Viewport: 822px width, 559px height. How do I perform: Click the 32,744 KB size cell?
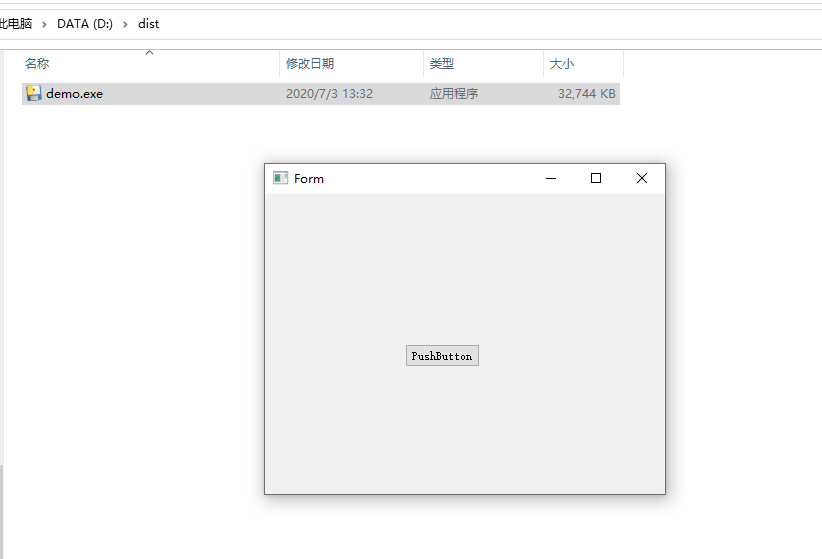pos(587,94)
